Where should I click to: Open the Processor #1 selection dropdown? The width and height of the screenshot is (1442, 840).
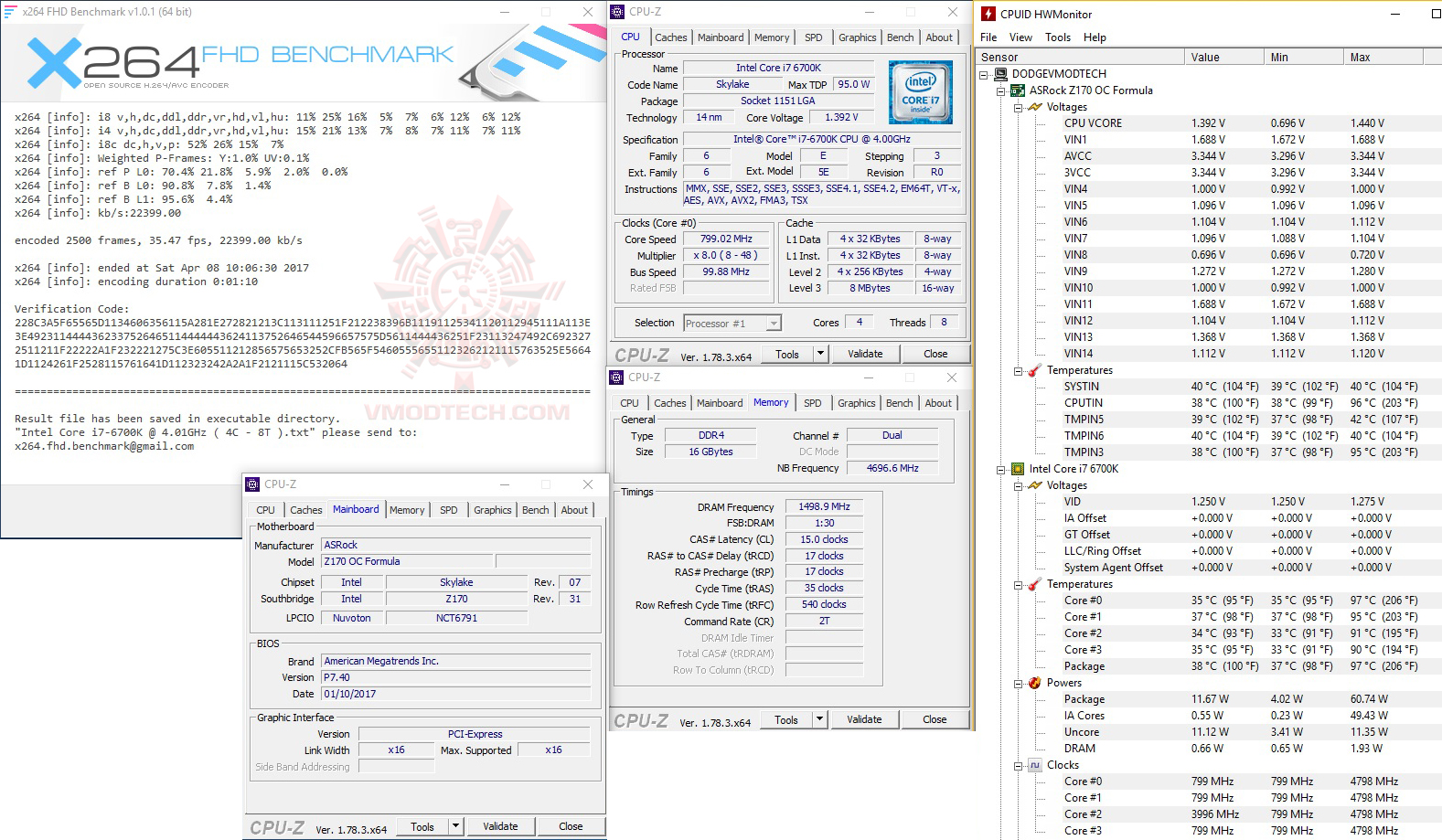tap(774, 323)
